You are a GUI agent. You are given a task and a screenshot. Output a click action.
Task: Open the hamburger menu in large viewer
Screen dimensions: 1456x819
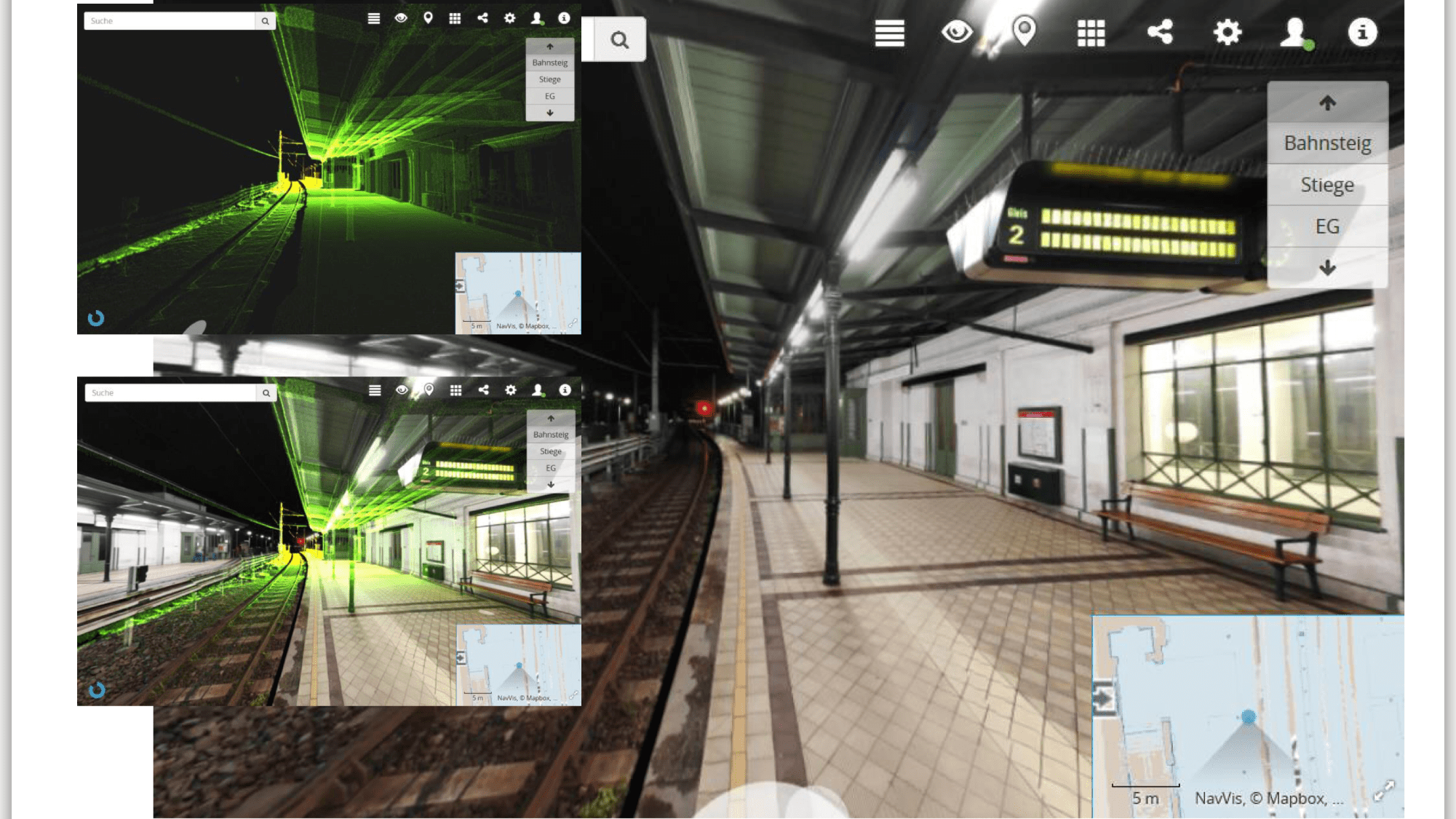click(889, 33)
